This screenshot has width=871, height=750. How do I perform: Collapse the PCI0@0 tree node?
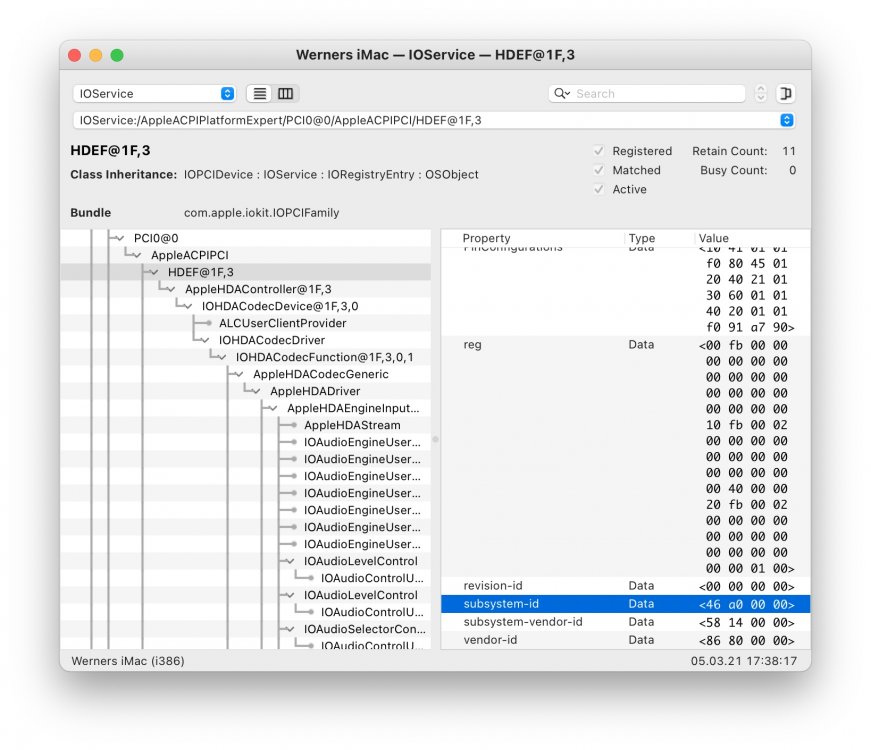120,238
